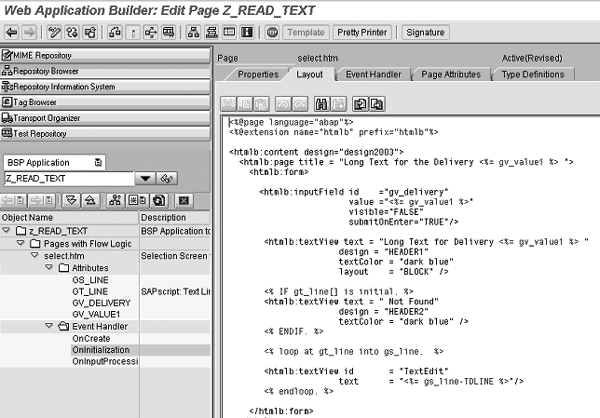Click the binoculars Find icon in the editor toolbar
600x418 pixels.
(322, 103)
